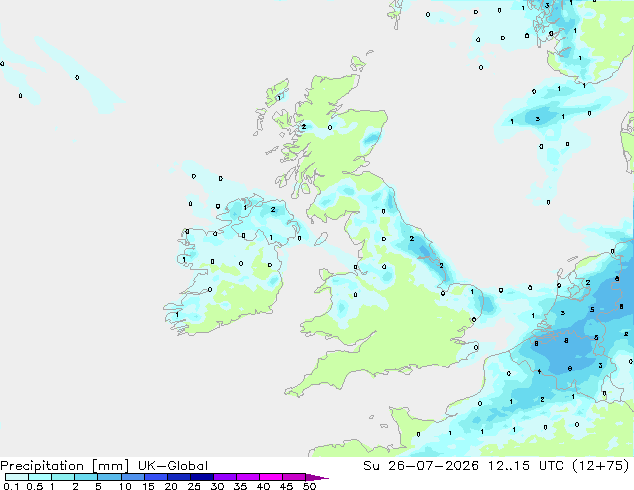Click the 'Su 26-07-2026' date text

coord(421,466)
